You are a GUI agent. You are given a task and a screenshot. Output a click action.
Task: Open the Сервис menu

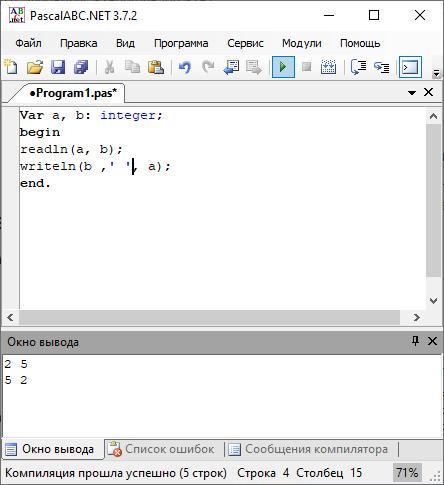click(x=245, y=43)
